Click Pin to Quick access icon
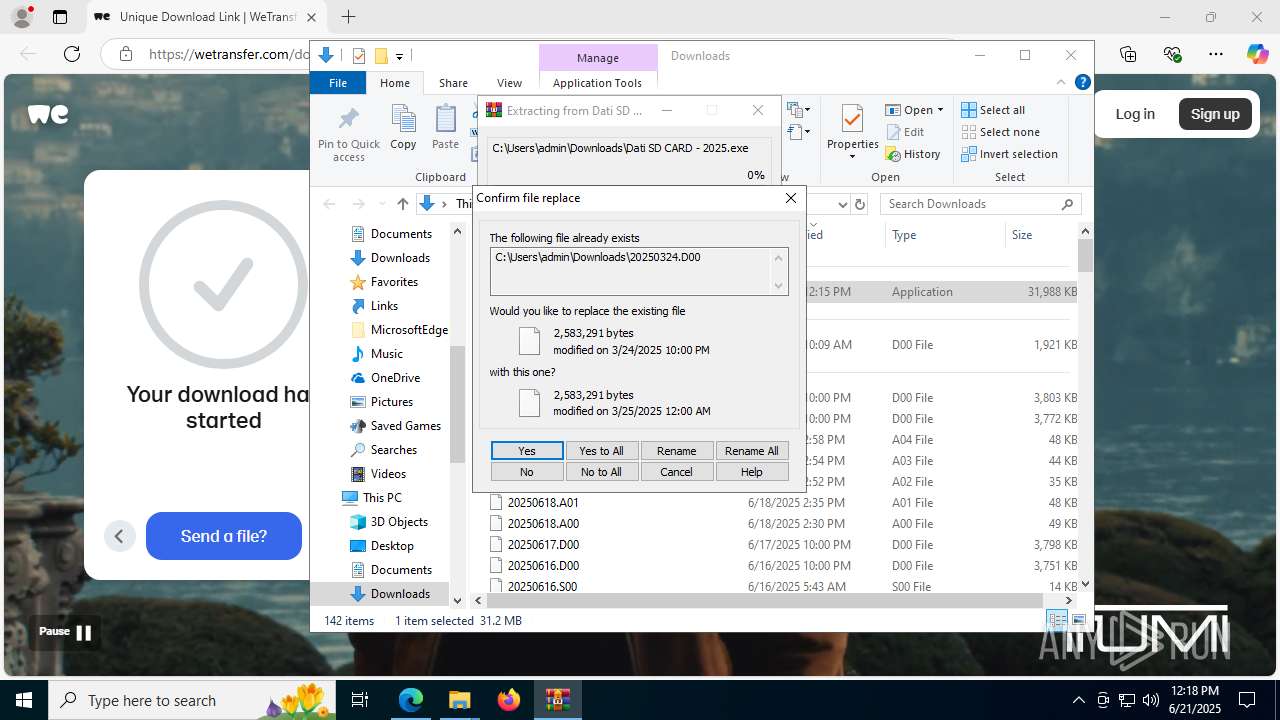1280x720 pixels. coord(348,134)
